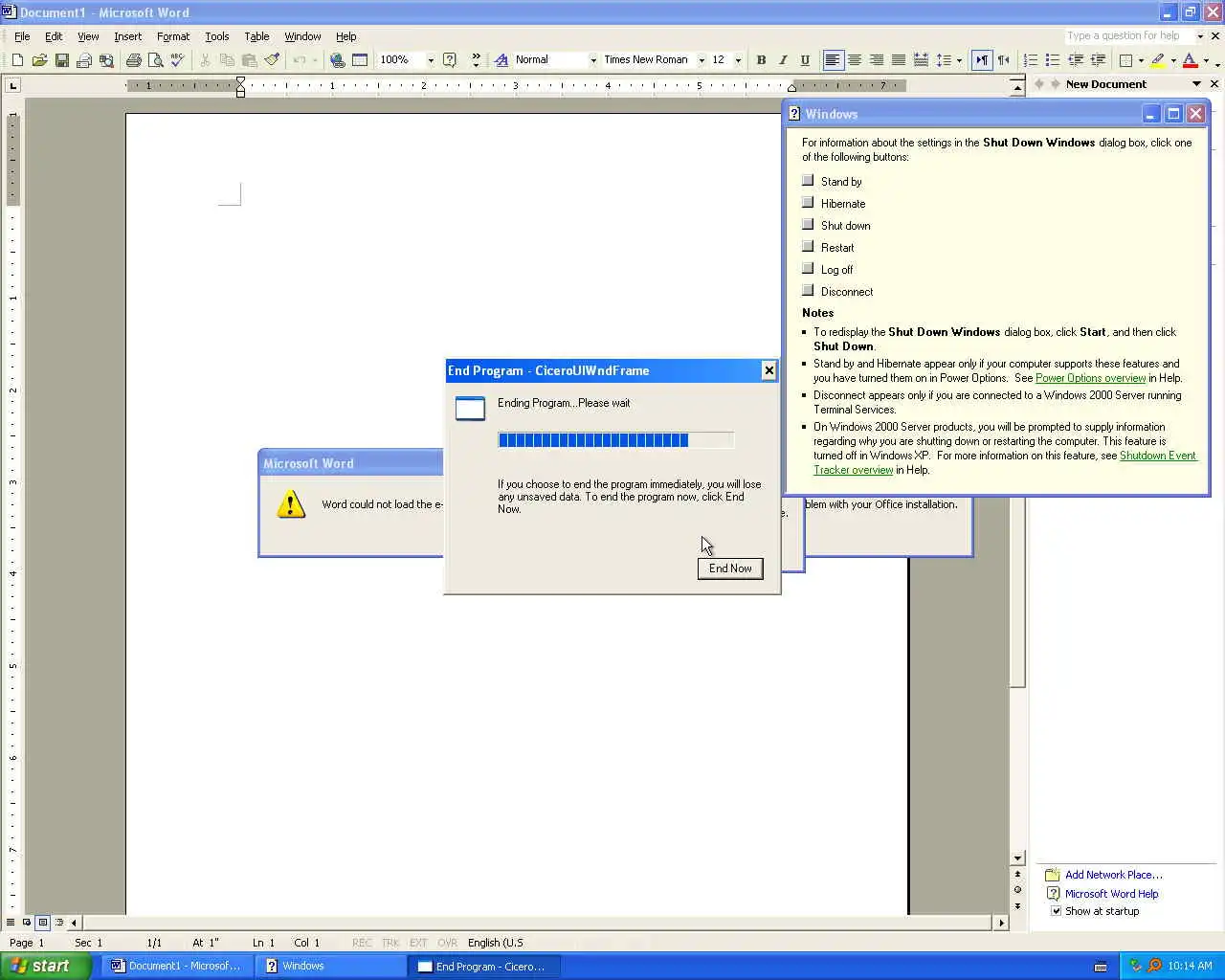The width and height of the screenshot is (1225, 980).
Task: Select Restart in the Windows help
Action: tap(808, 246)
